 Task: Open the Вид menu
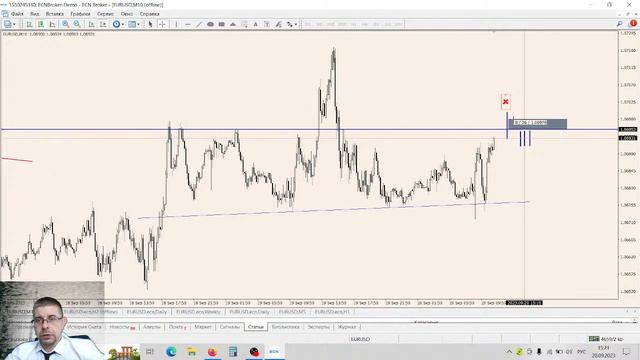35,14
